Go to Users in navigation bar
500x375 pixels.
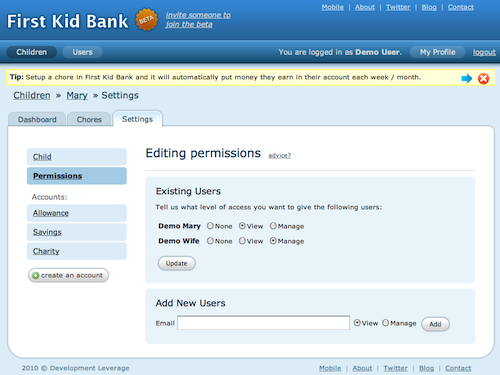(x=82, y=52)
